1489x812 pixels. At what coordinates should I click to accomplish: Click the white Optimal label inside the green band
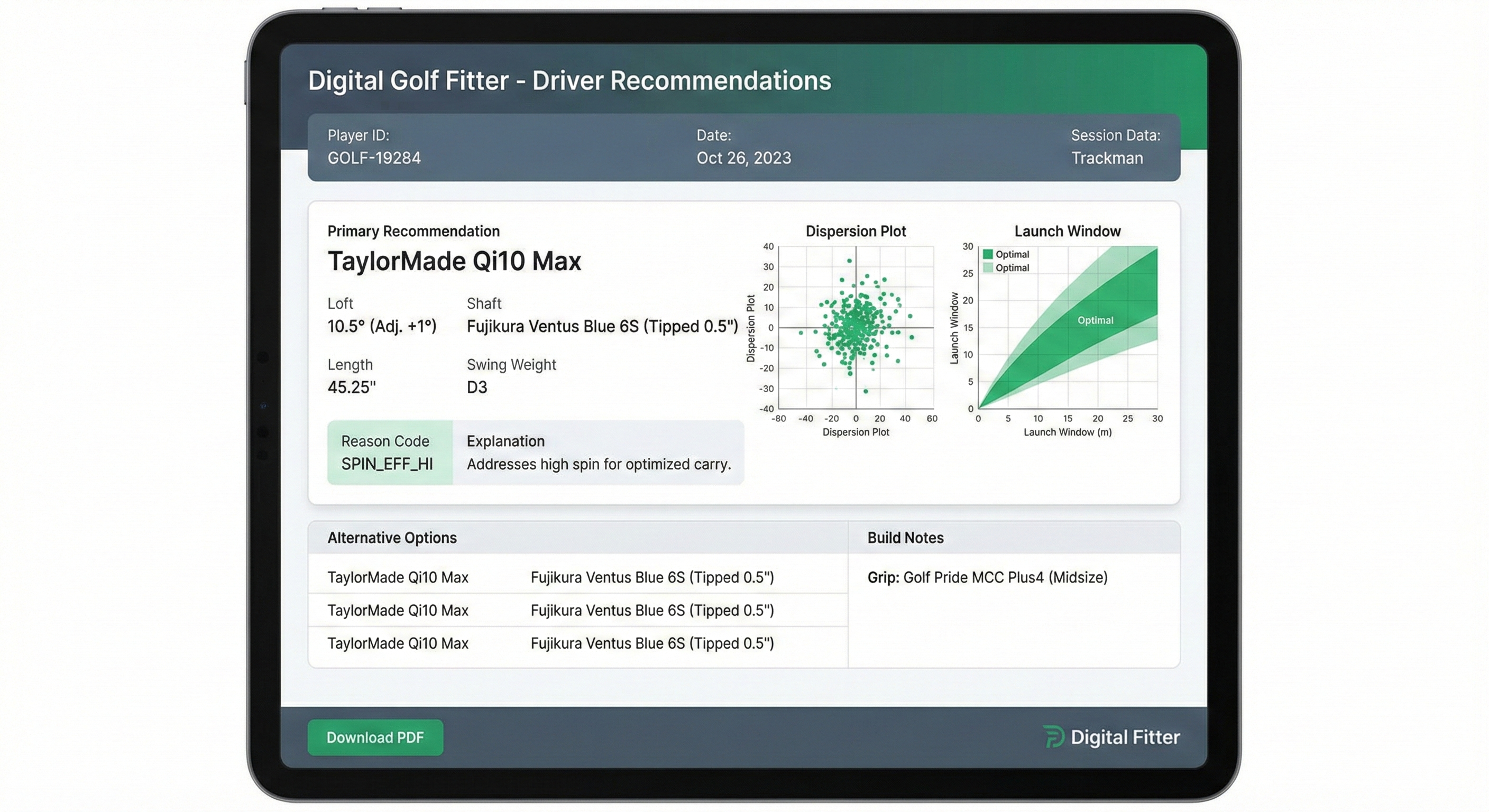pyautogui.click(x=1095, y=320)
